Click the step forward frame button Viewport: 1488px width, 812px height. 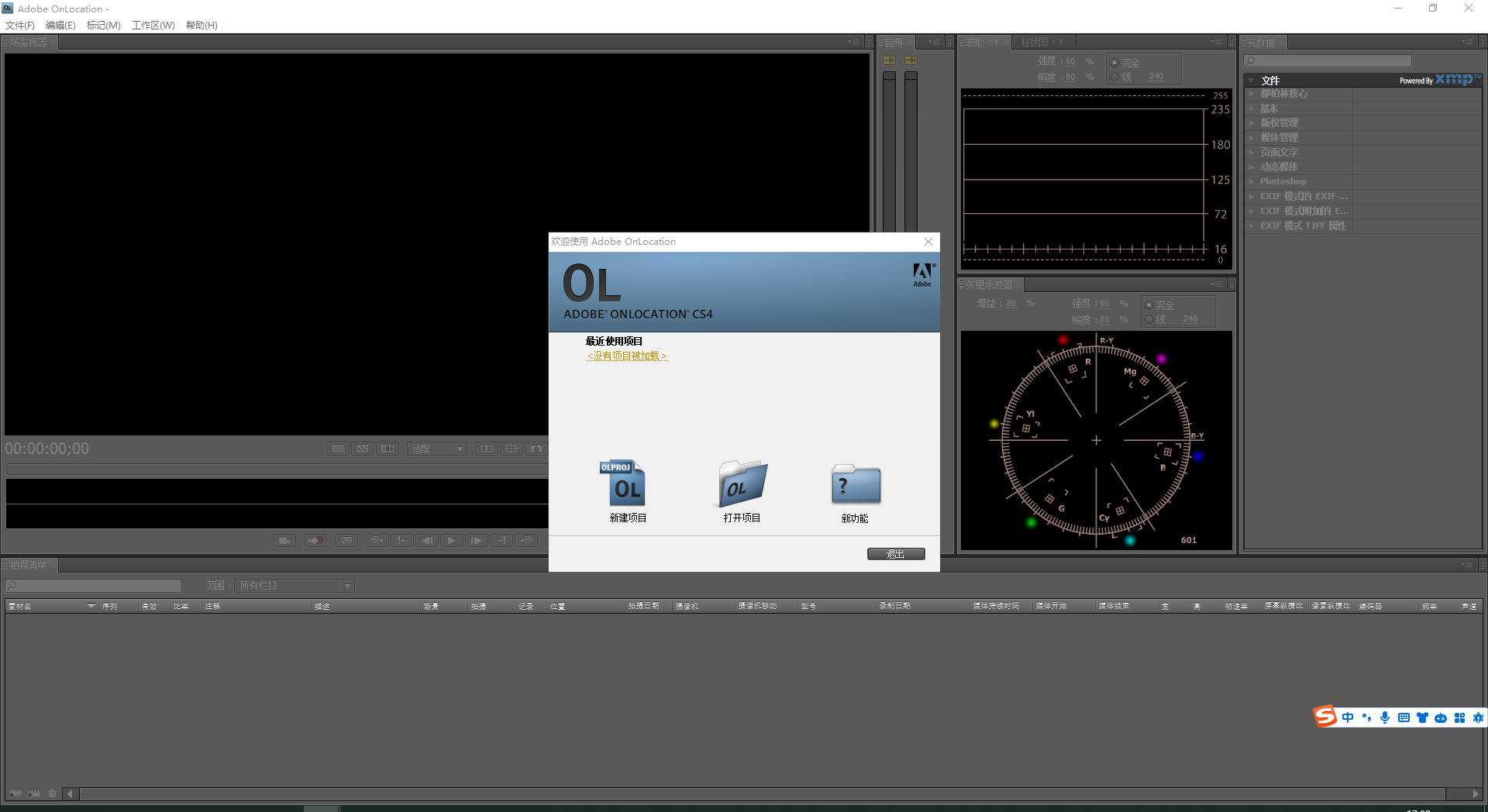[x=477, y=541]
